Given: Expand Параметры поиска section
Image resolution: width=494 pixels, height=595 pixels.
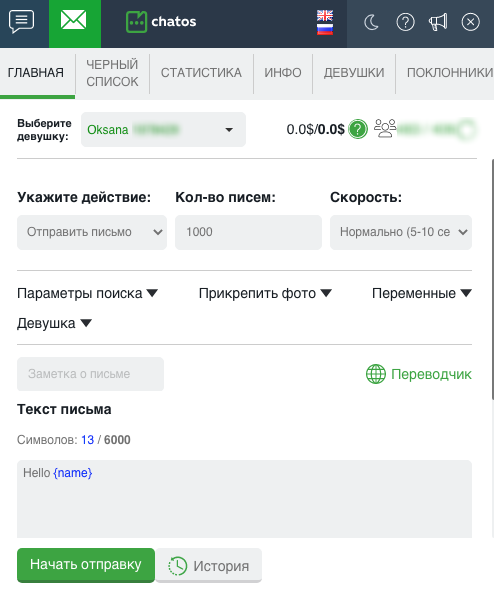Looking at the screenshot, I should click(x=87, y=293).
